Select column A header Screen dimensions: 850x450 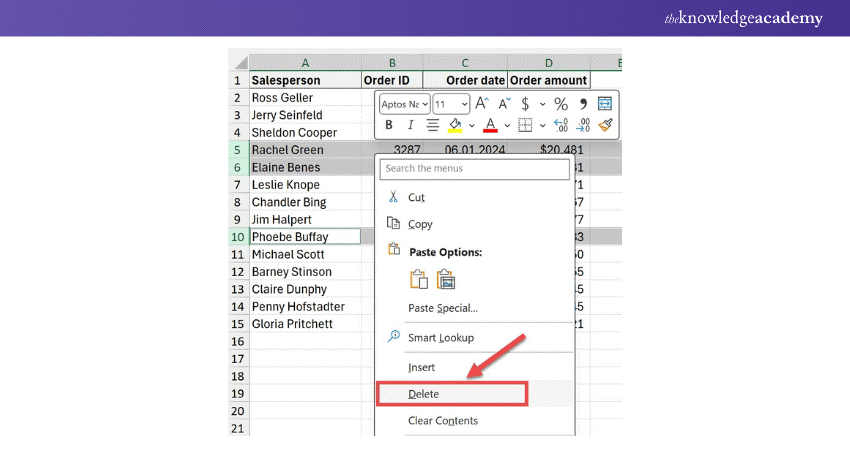[305, 63]
